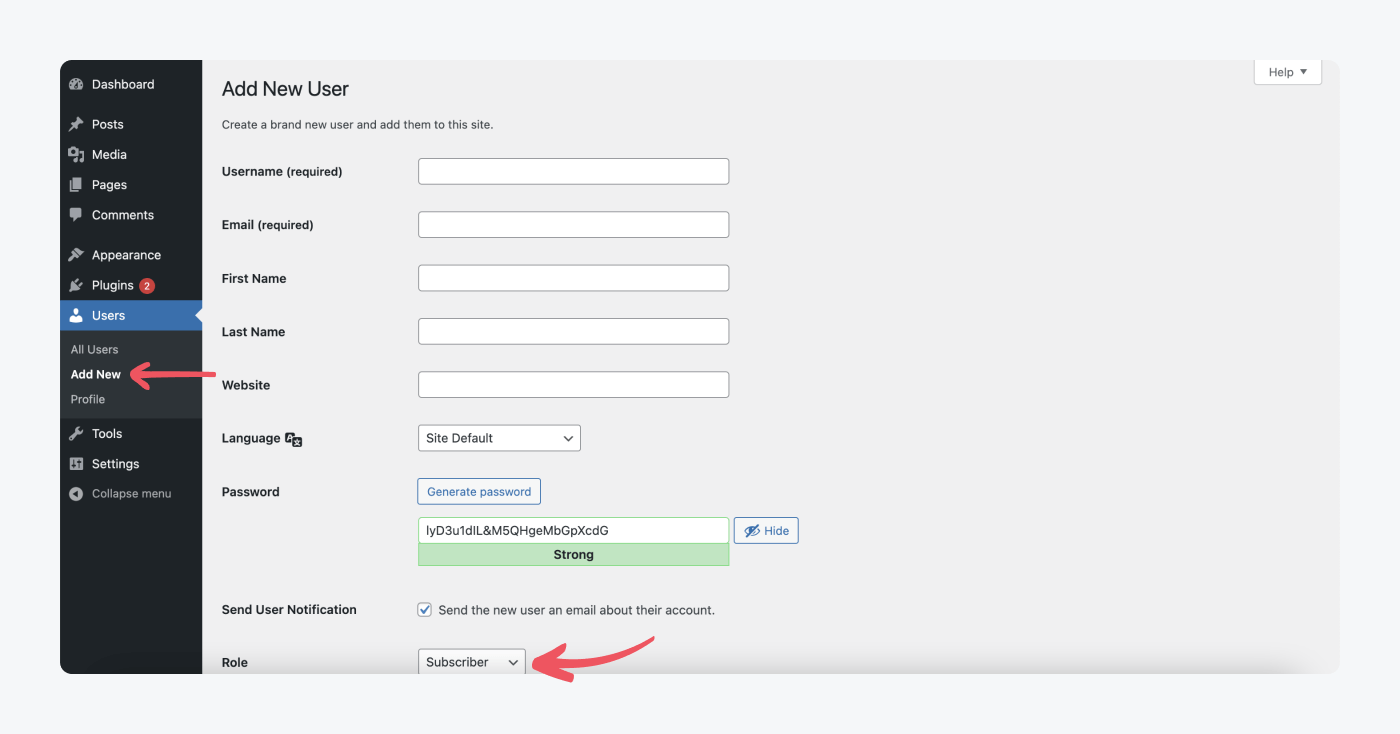Open Settings using the sidebar icon
Viewport: 1400px width, 734px height.
coord(78,463)
